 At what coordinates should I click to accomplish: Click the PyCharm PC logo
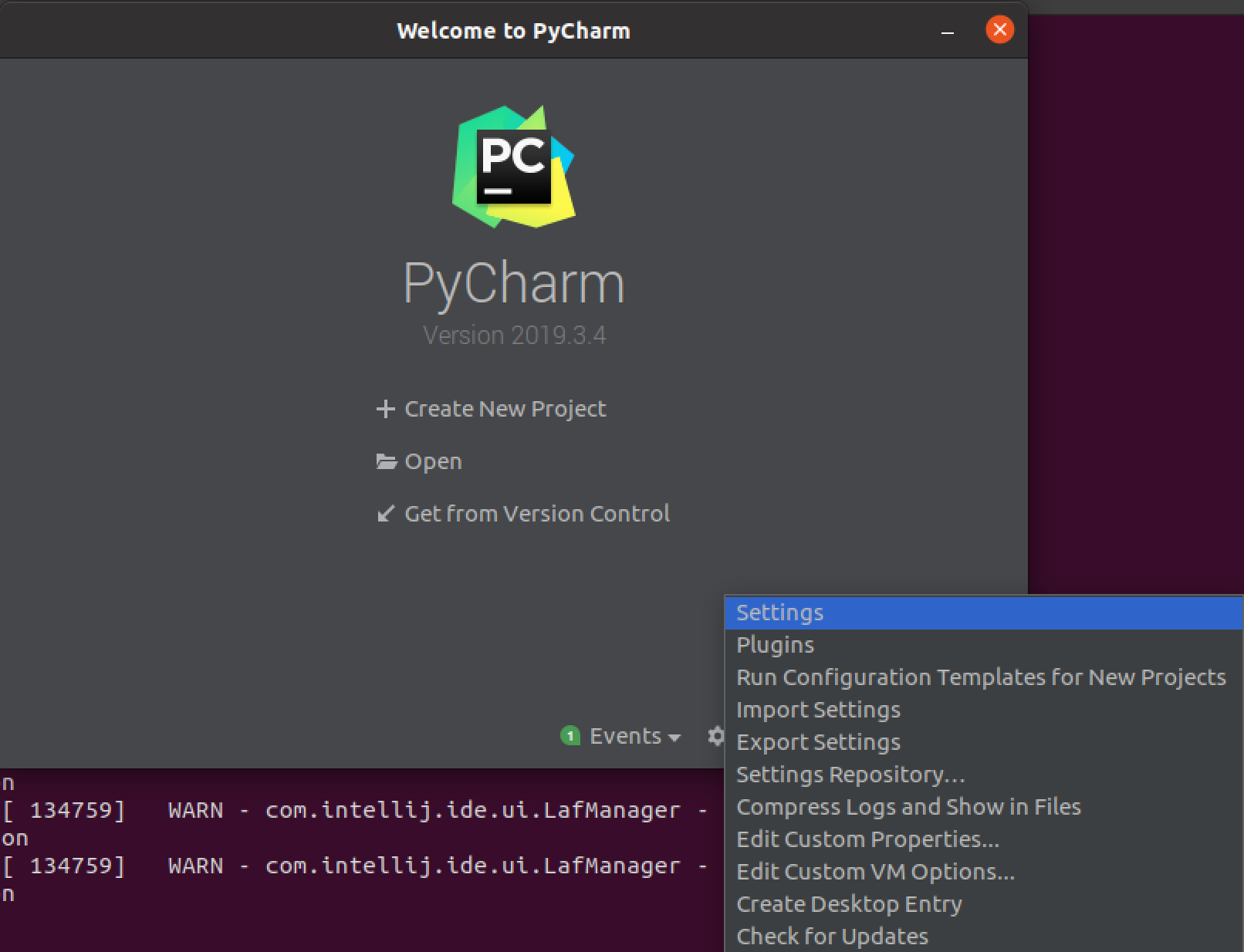(x=512, y=166)
